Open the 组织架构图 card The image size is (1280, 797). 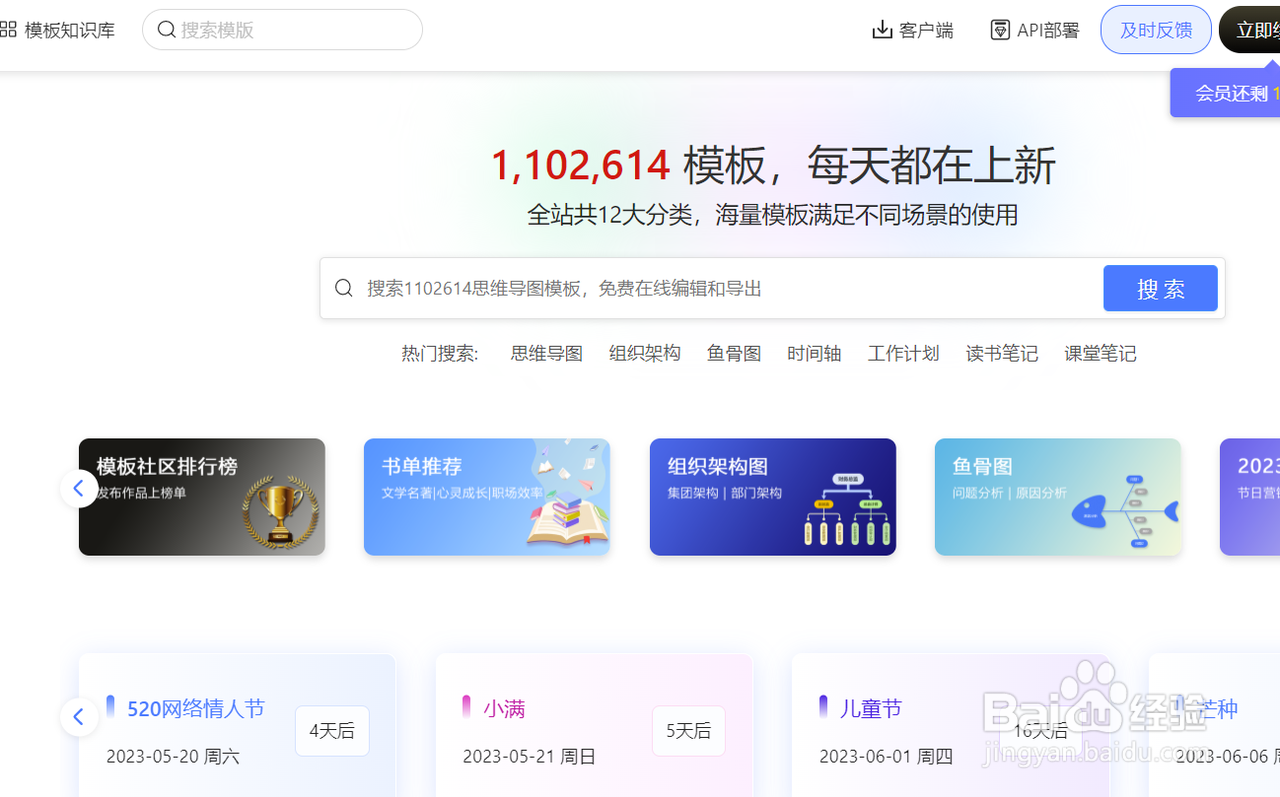(773, 497)
